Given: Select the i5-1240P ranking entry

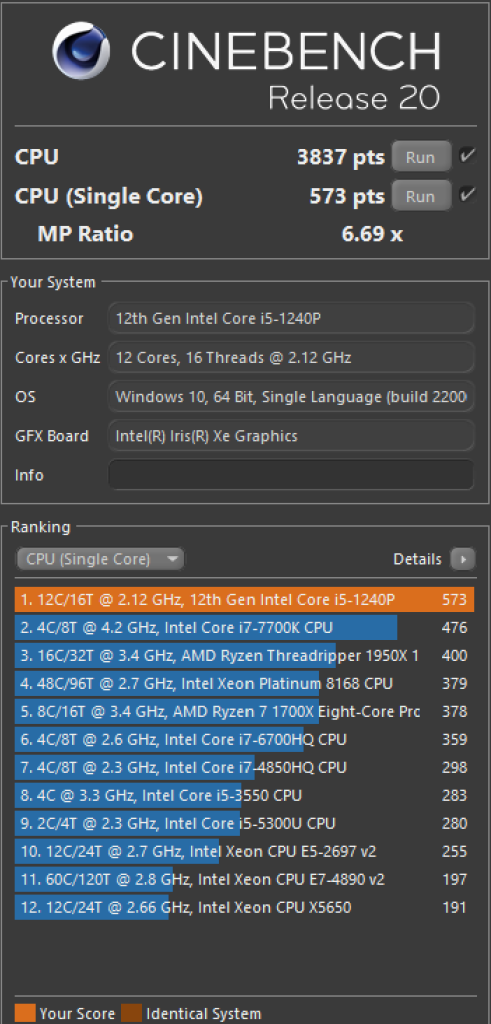Looking at the screenshot, I should [x=244, y=600].
